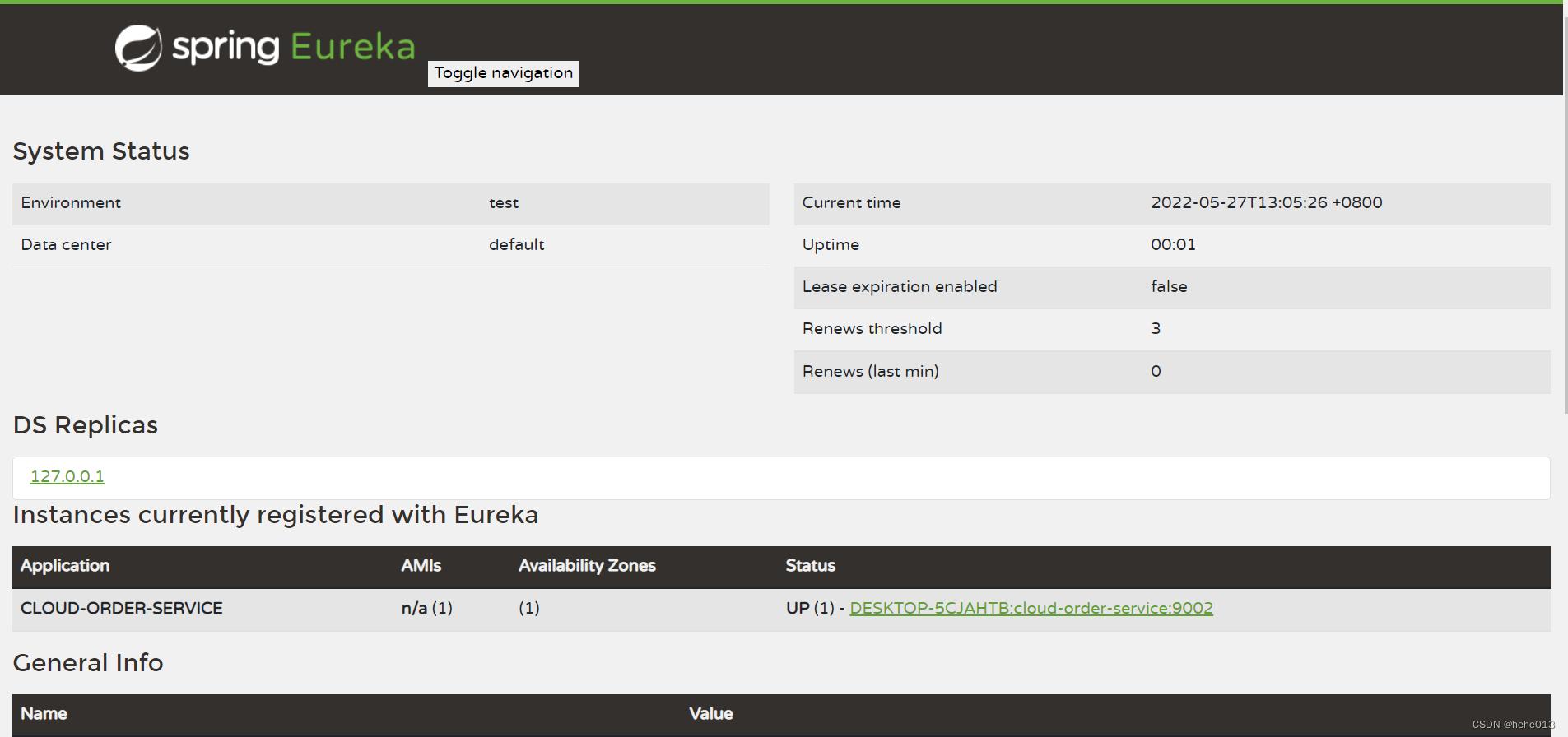This screenshot has width=1568, height=737.
Task: Select the n/a (1) AMIs cell
Action: tap(427, 609)
